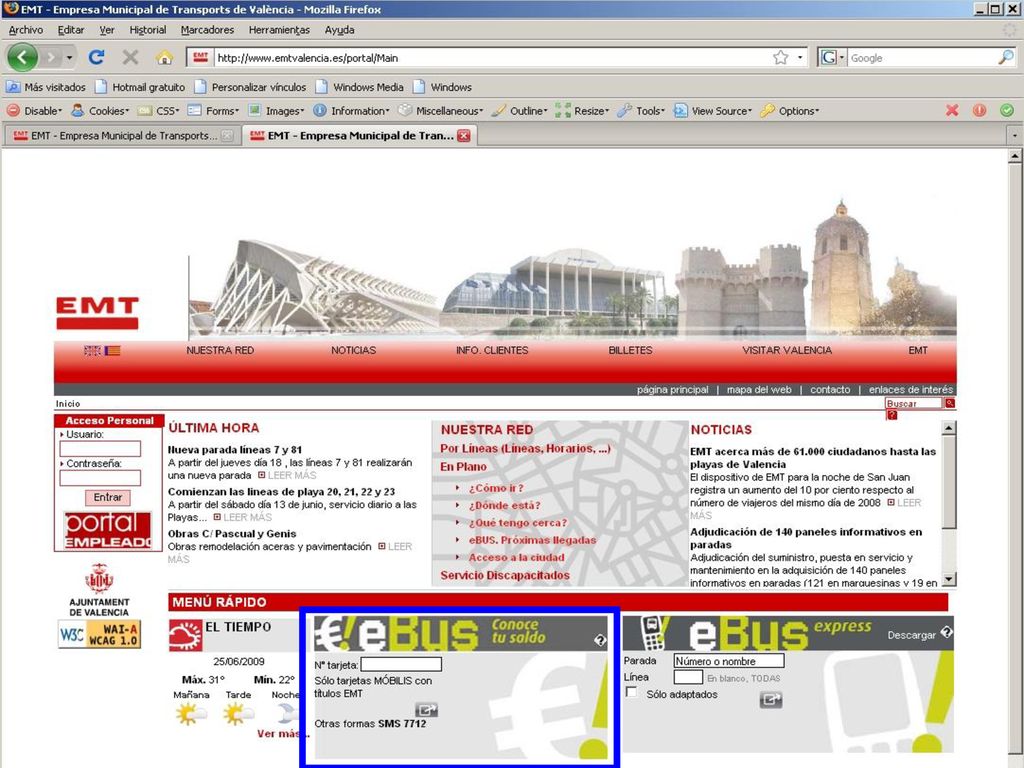Check the Sólo adaptados checkbox
The width and height of the screenshot is (1024, 768).
[632, 692]
